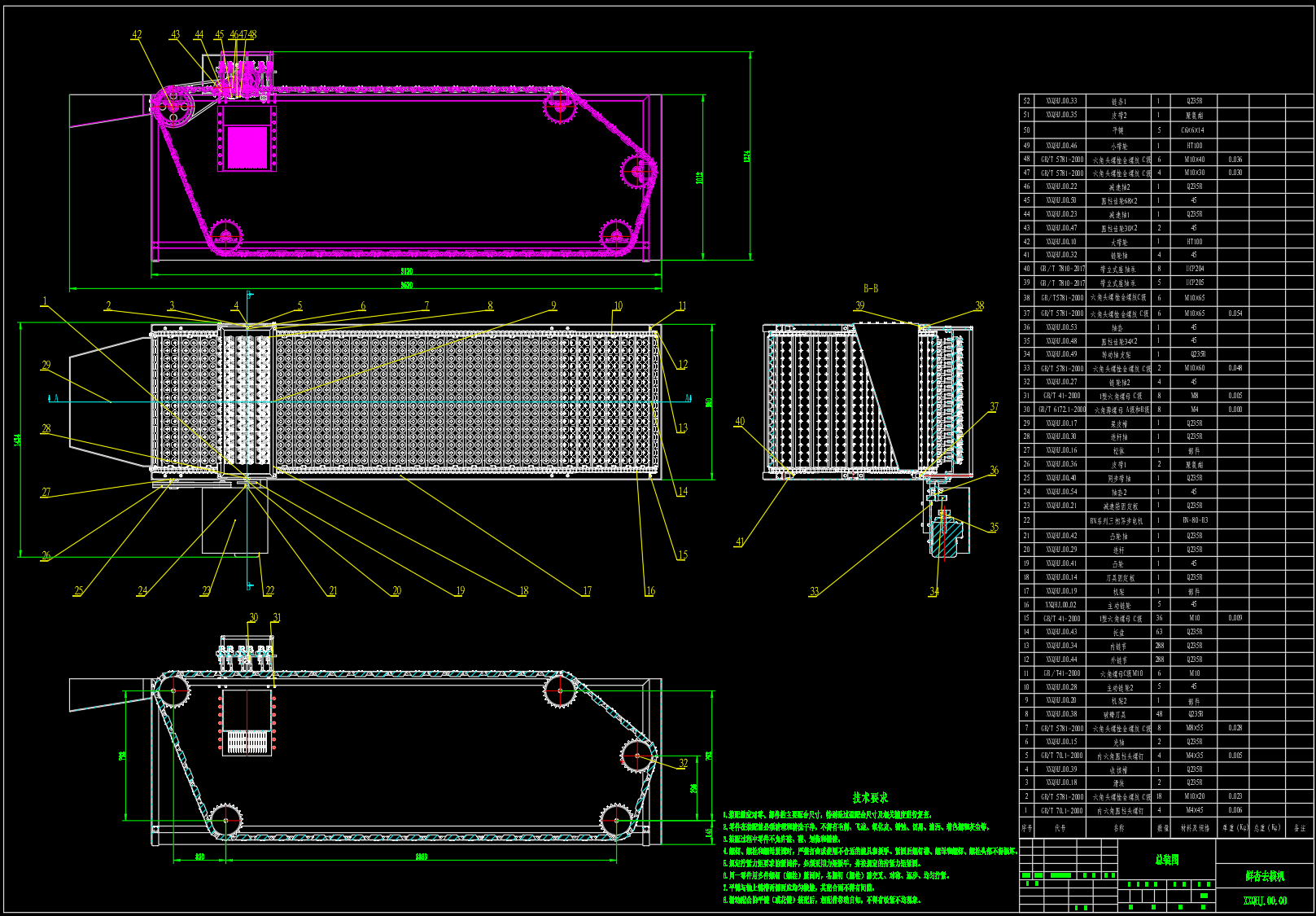Select the 代号 column header in parts list
Image resolution: width=1316 pixels, height=916 pixels.
pyautogui.click(x=1060, y=828)
